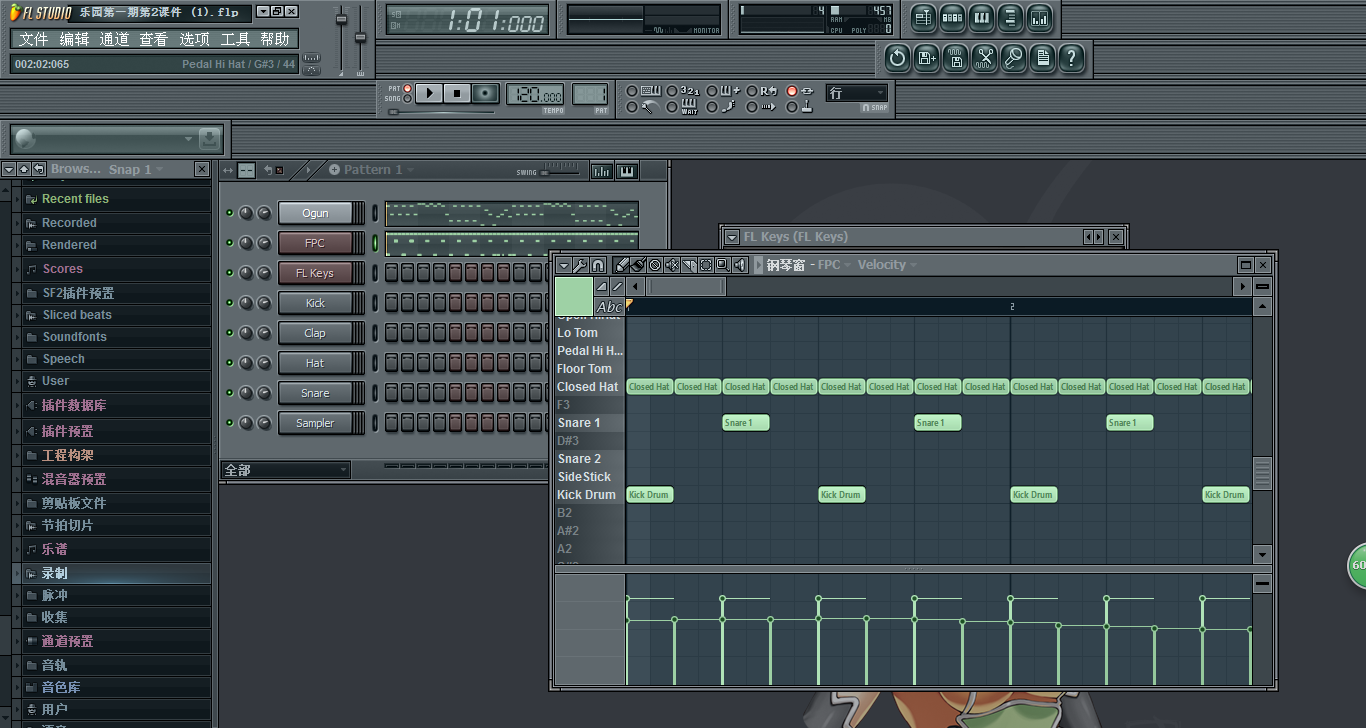Choose the selection tool in piano roll
The image size is (1366, 728).
706,265
